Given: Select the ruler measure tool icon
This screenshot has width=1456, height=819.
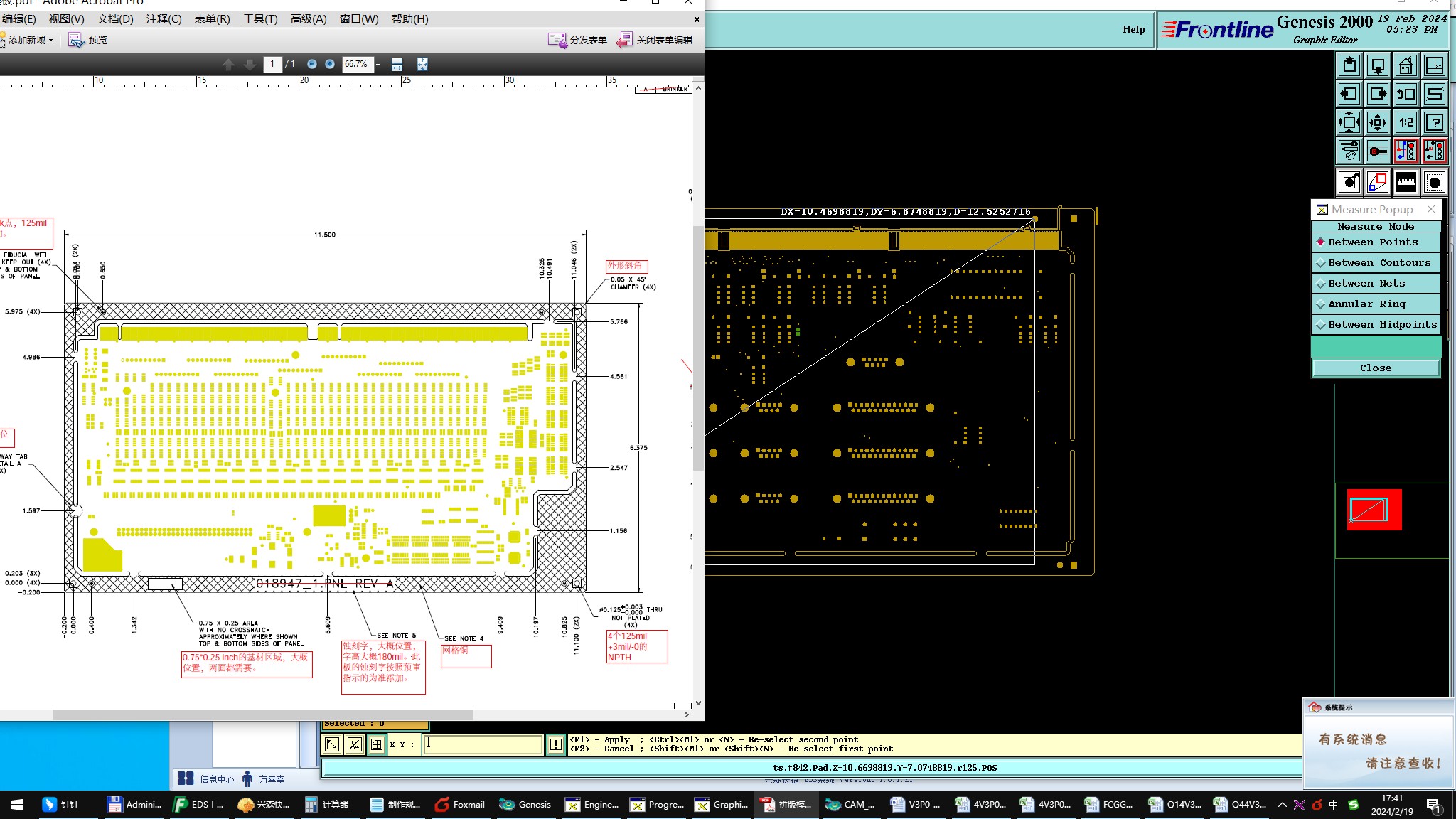Looking at the screenshot, I should click(x=1406, y=182).
